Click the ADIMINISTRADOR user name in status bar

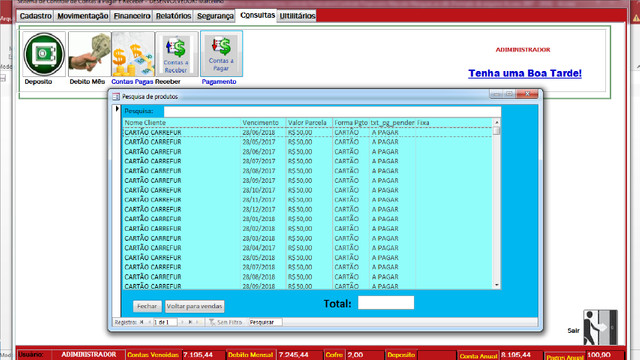pyautogui.click(x=89, y=354)
